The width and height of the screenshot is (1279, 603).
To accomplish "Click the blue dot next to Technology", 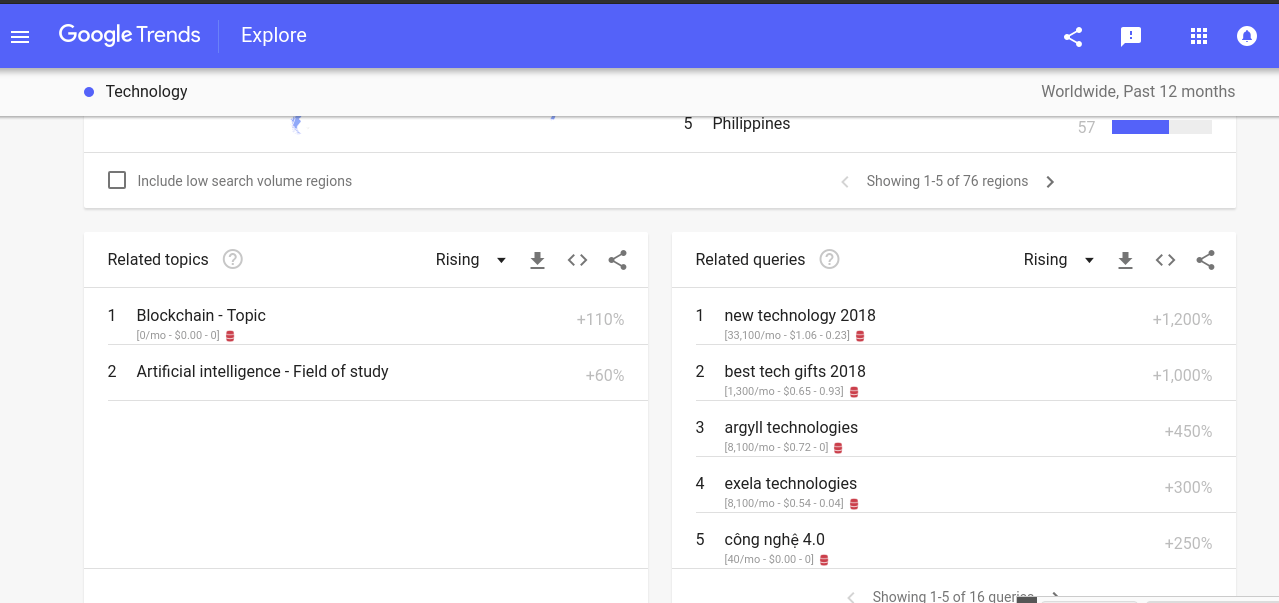I will pyautogui.click(x=89, y=92).
